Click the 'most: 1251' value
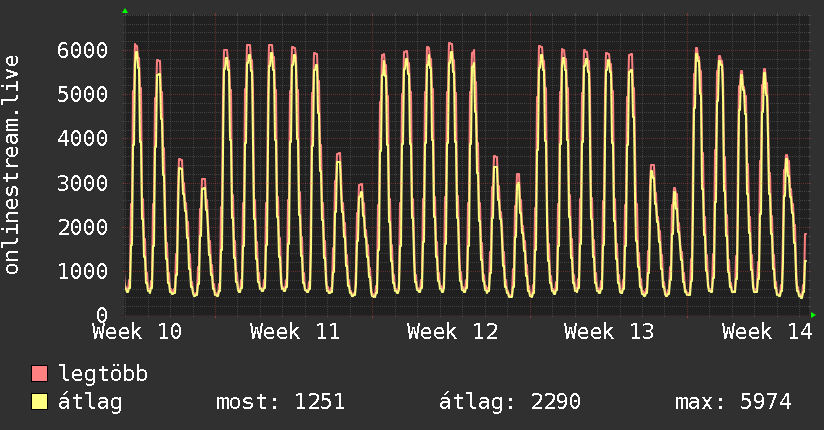 click(x=280, y=402)
